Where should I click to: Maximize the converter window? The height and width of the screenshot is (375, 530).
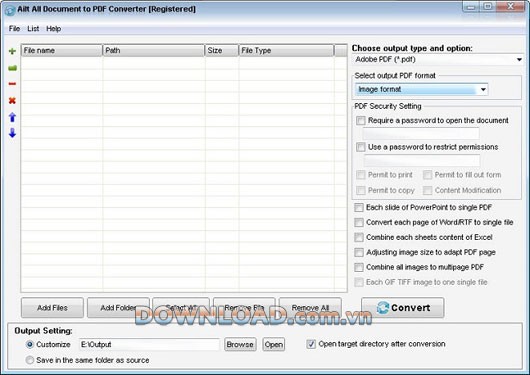[488, 7]
